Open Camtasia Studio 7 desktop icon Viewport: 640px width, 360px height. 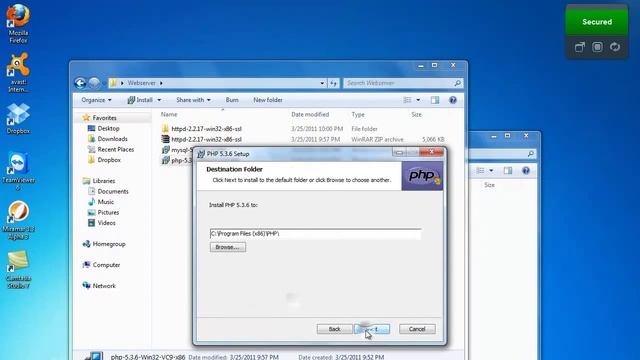(x=18, y=269)
